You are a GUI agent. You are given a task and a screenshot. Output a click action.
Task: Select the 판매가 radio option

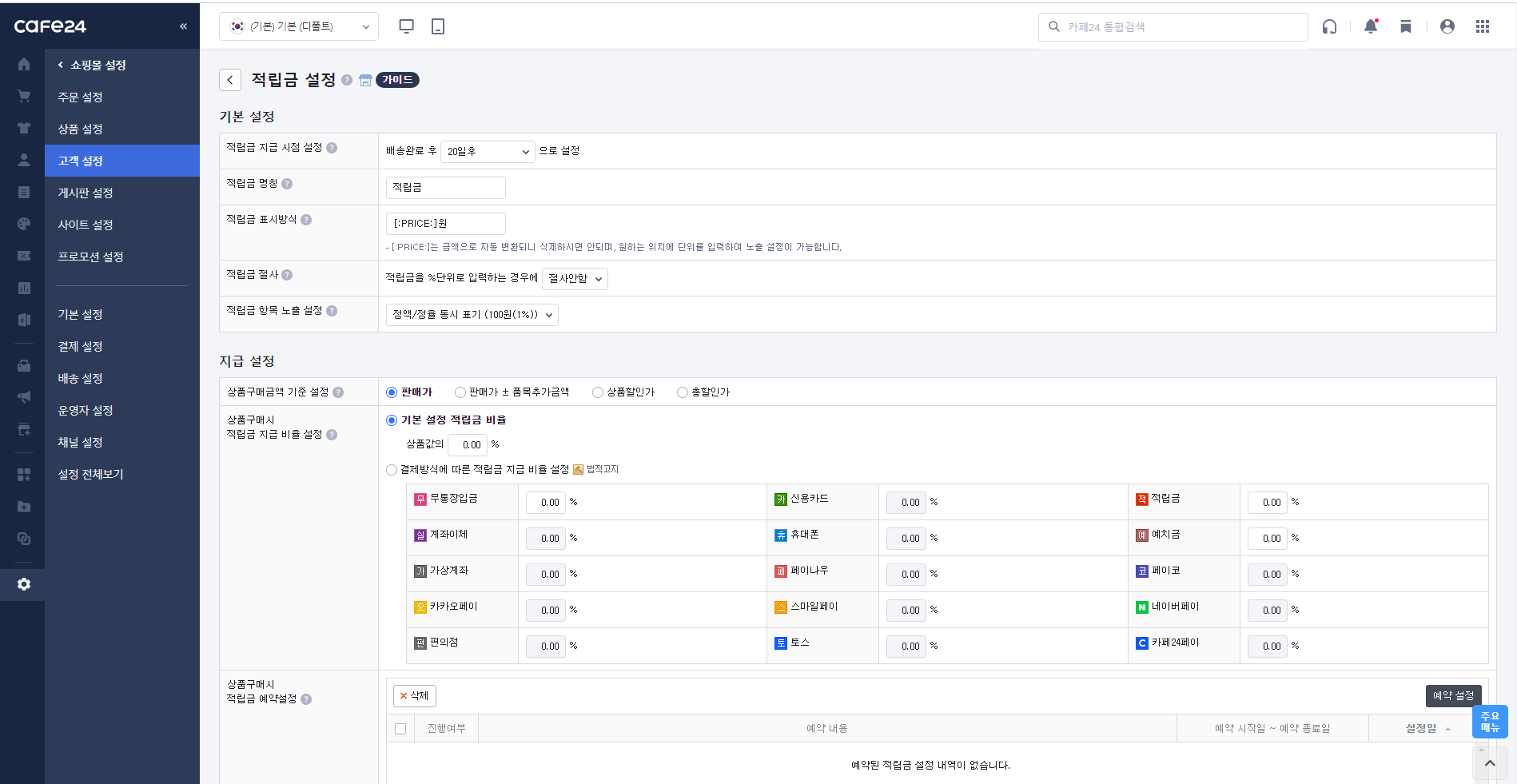click(392, 392)
